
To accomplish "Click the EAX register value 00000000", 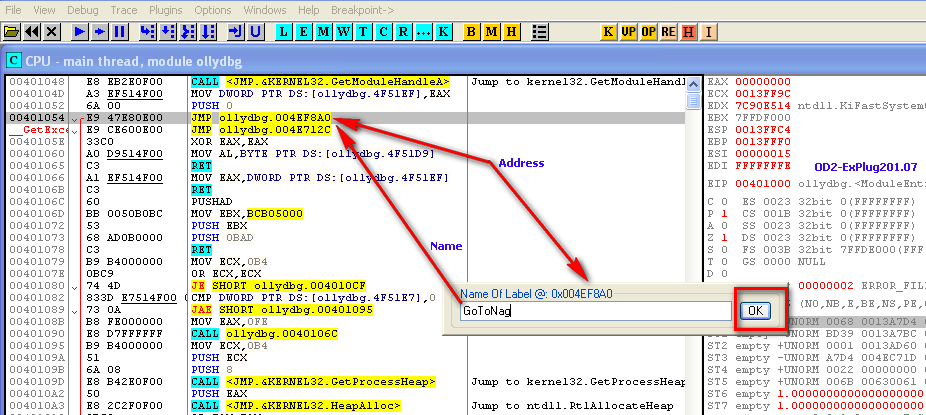I will click(x=762, y=82).
